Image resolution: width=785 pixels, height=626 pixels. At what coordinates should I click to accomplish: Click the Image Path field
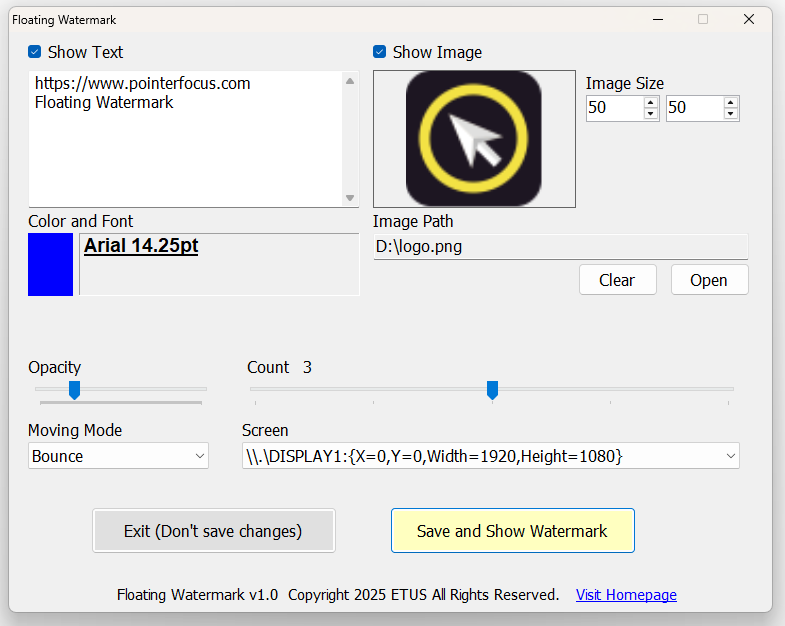pyautogui.click(x=560, y=247)
